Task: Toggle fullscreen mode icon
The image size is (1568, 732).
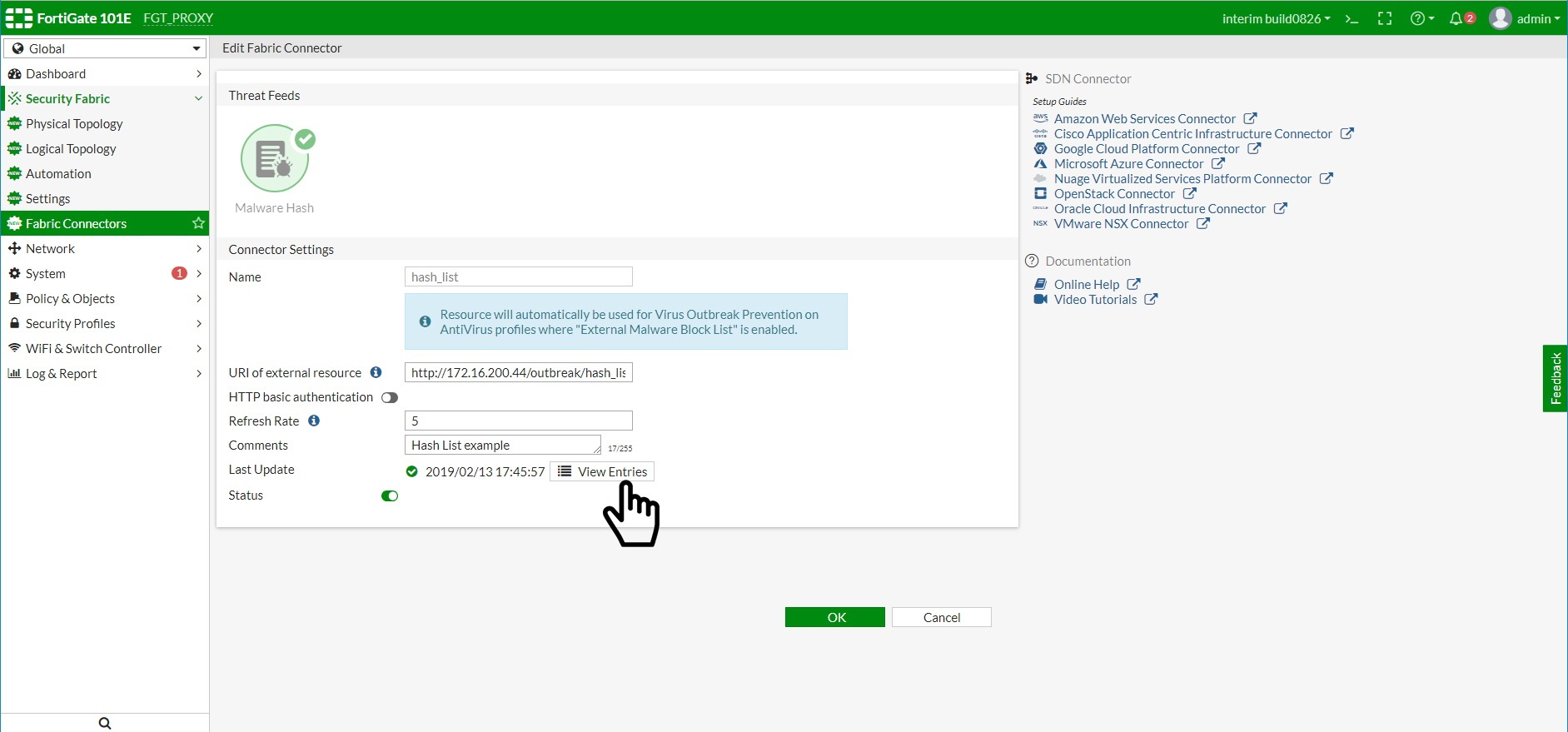Action: click(x=1385, y=18)
